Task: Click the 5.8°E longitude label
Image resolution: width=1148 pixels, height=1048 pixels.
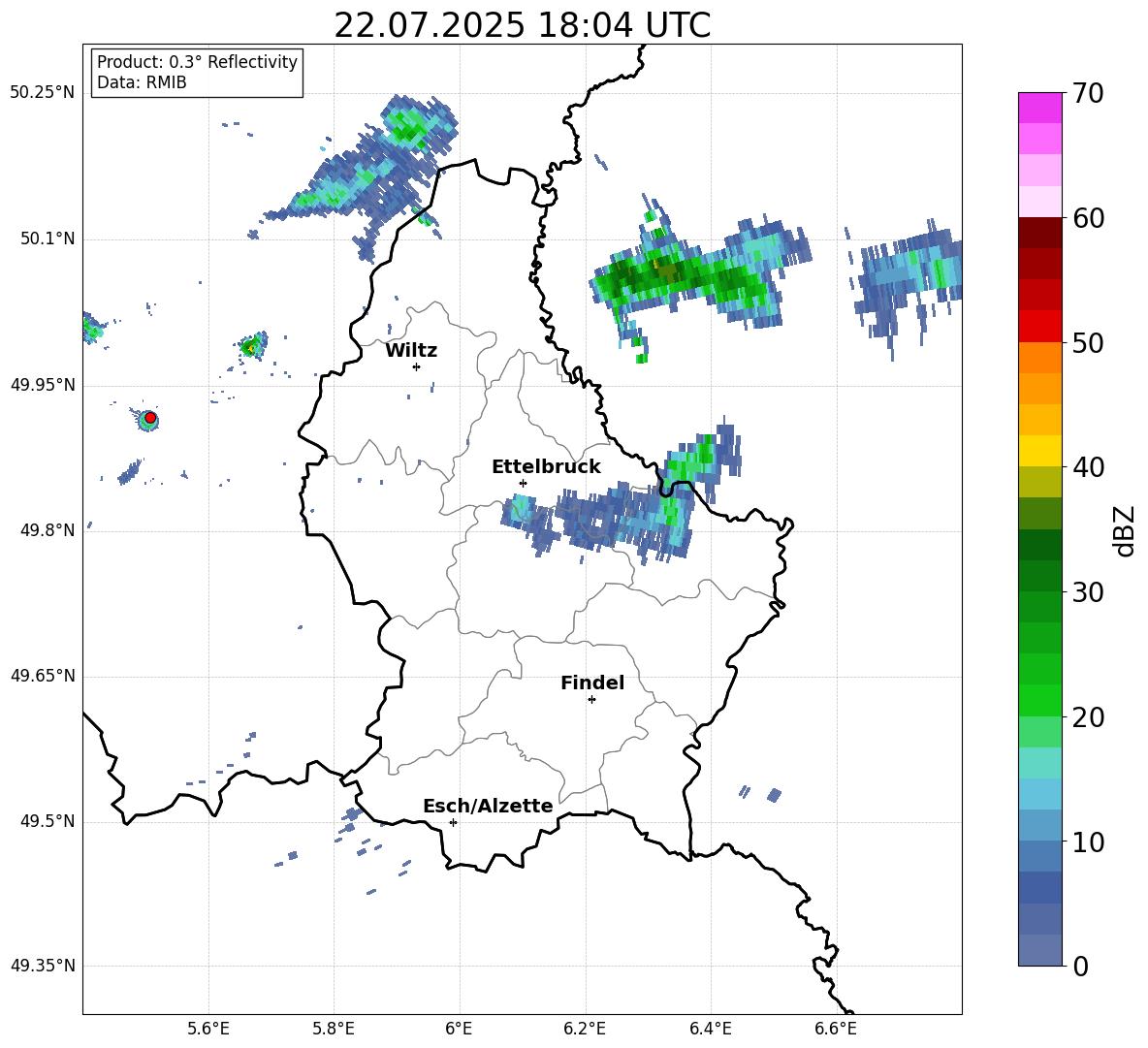Action: click(334, 1029)
